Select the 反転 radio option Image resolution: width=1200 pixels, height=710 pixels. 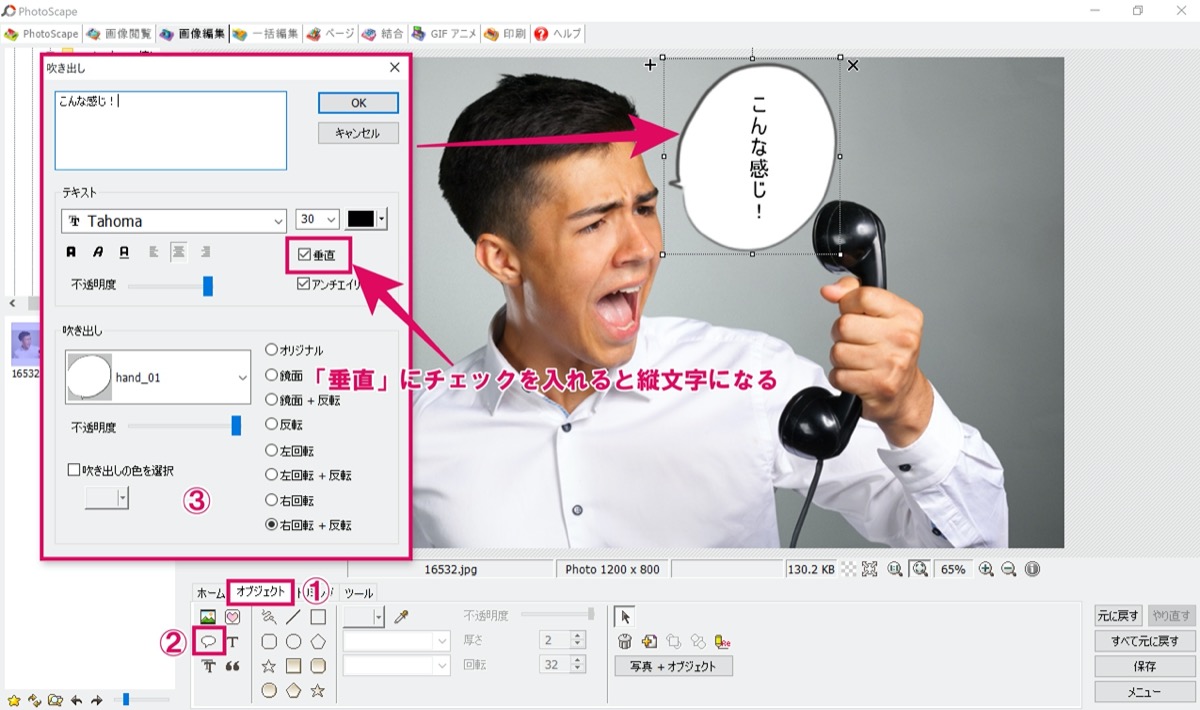pyautogui.click(x=271, y=425)
